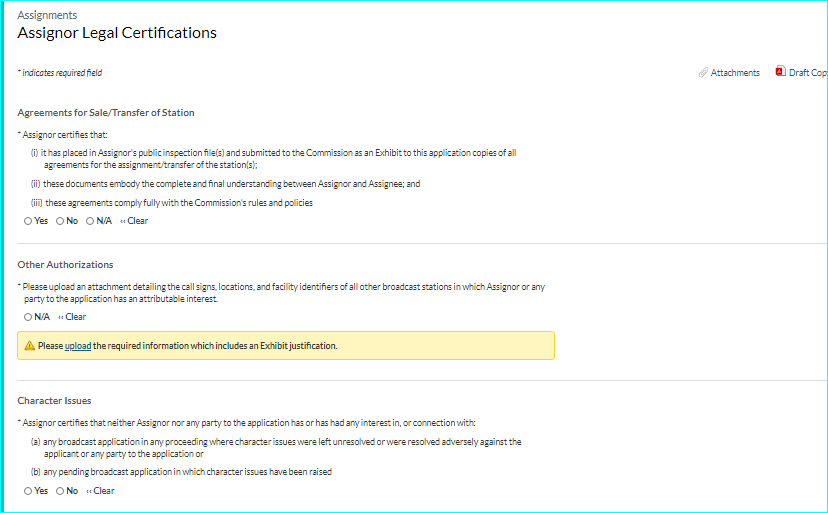Screen dimensions: 828x513
Task: Select Yes for Character Issues
Action: click(x=28, y=491)
